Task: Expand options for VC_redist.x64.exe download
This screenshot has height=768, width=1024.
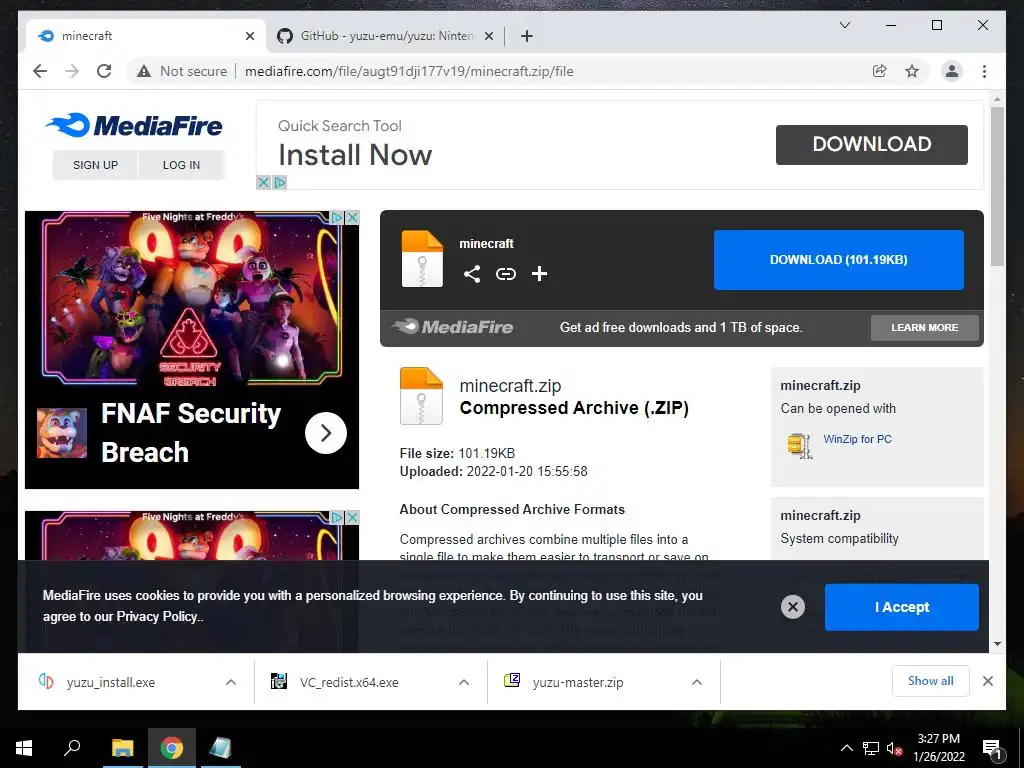Action: [x=464, y=682]
